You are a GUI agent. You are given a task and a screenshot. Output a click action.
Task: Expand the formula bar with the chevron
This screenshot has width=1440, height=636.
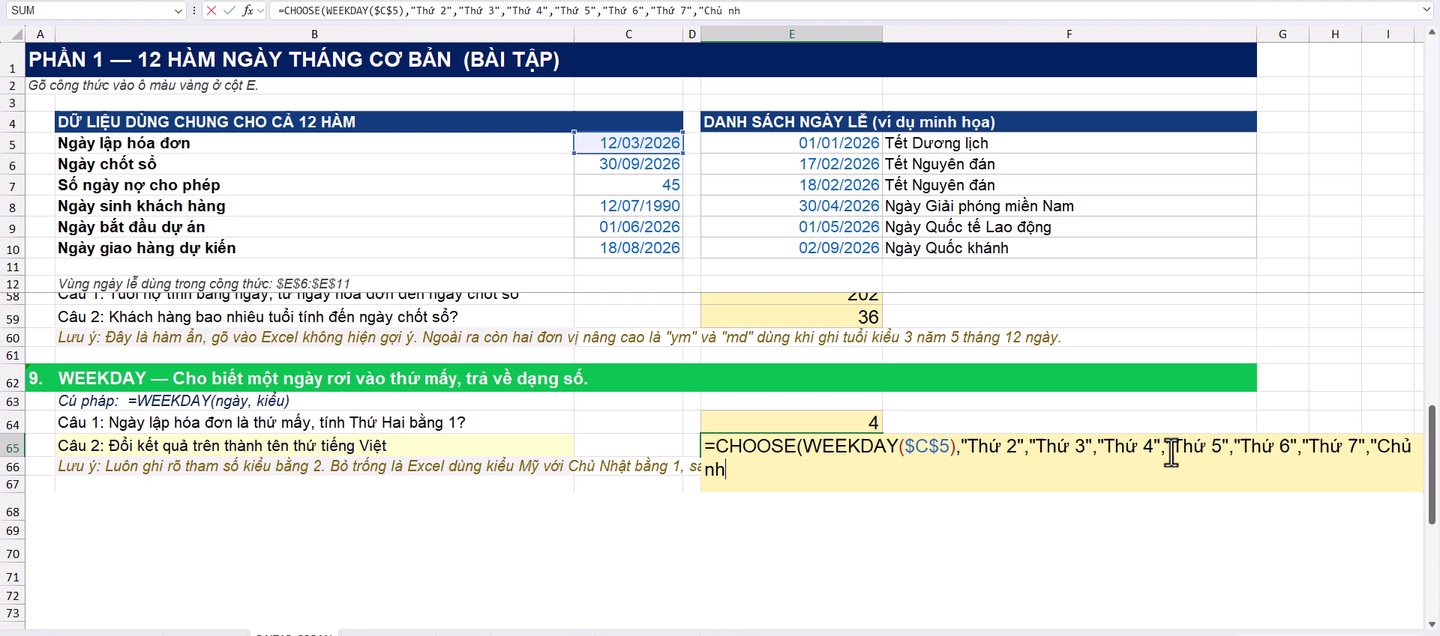pos(1427,10)
